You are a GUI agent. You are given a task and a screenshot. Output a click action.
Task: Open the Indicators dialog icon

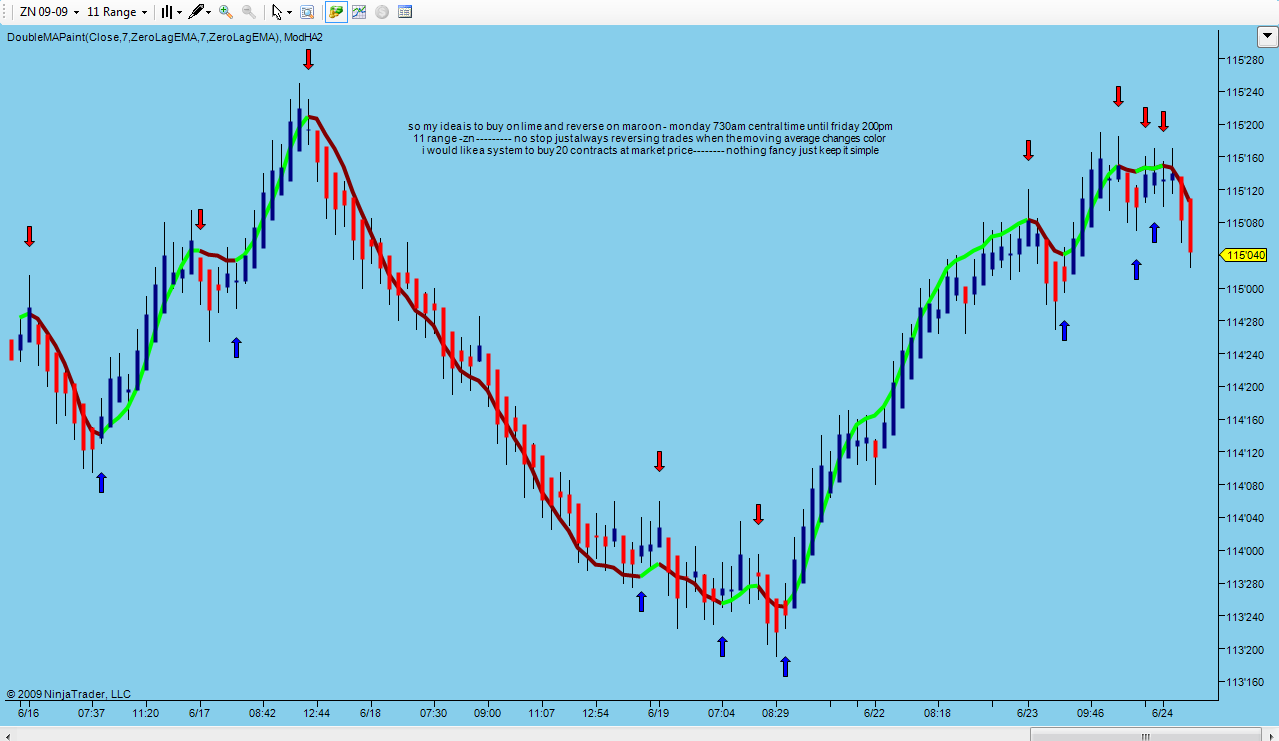(x=359, y=12)
